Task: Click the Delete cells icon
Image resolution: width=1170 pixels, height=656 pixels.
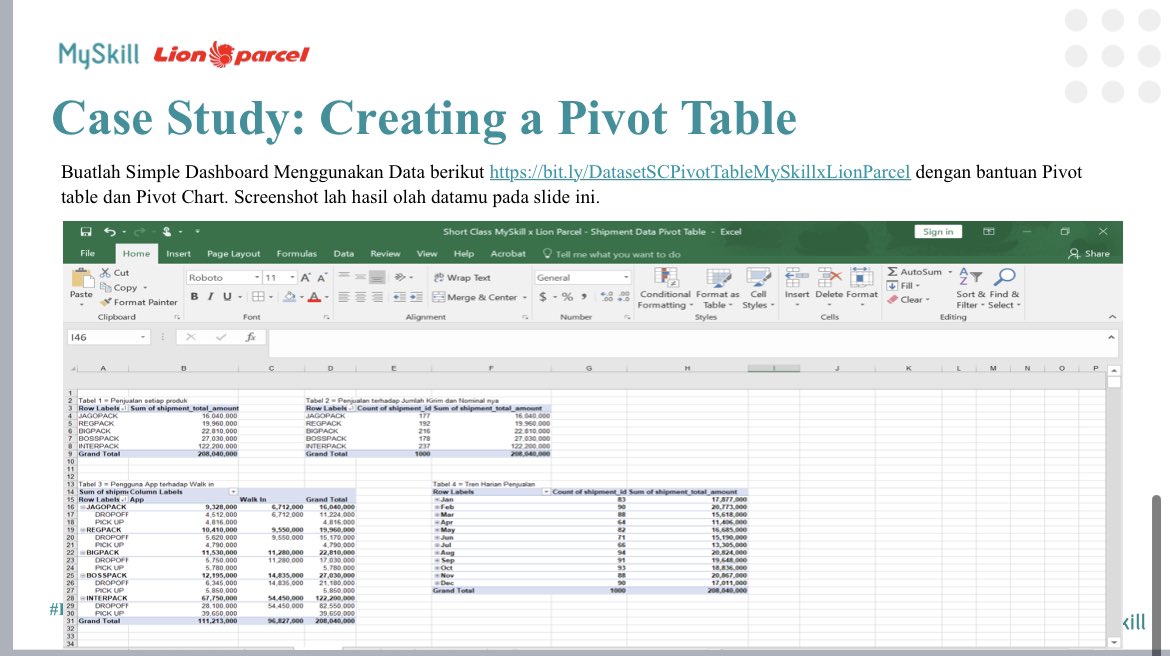Action: point(829,278)
